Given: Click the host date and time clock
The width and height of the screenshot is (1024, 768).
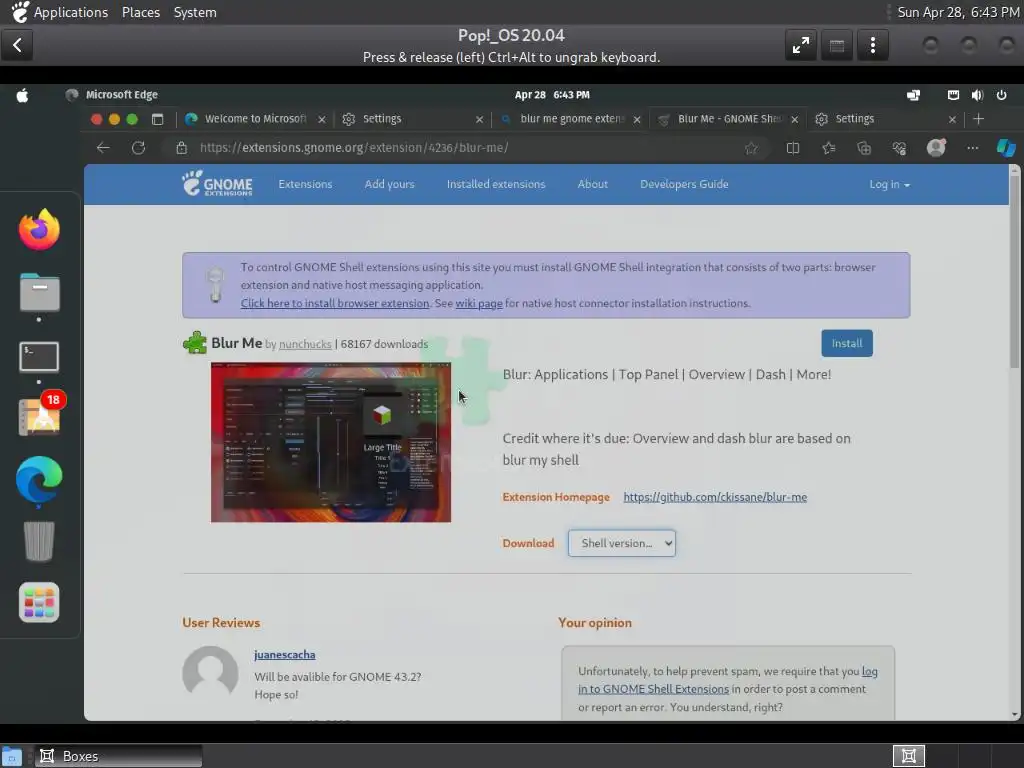Looking at the screenshot, I should click(x=958, y=12).
